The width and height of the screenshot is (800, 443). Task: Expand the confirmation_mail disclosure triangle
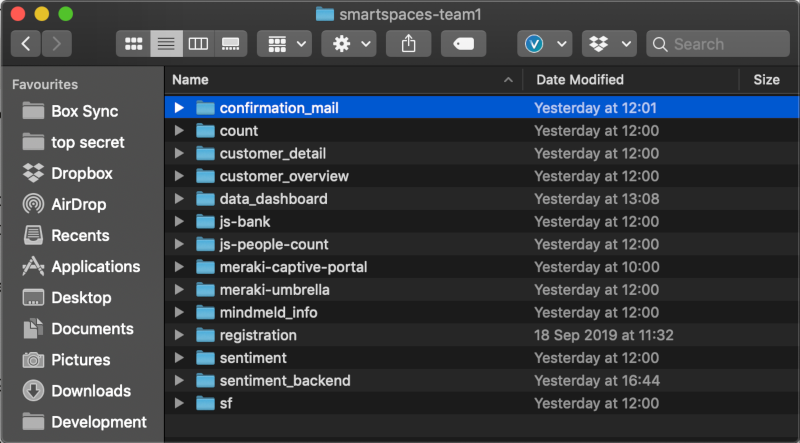point(179,108)
